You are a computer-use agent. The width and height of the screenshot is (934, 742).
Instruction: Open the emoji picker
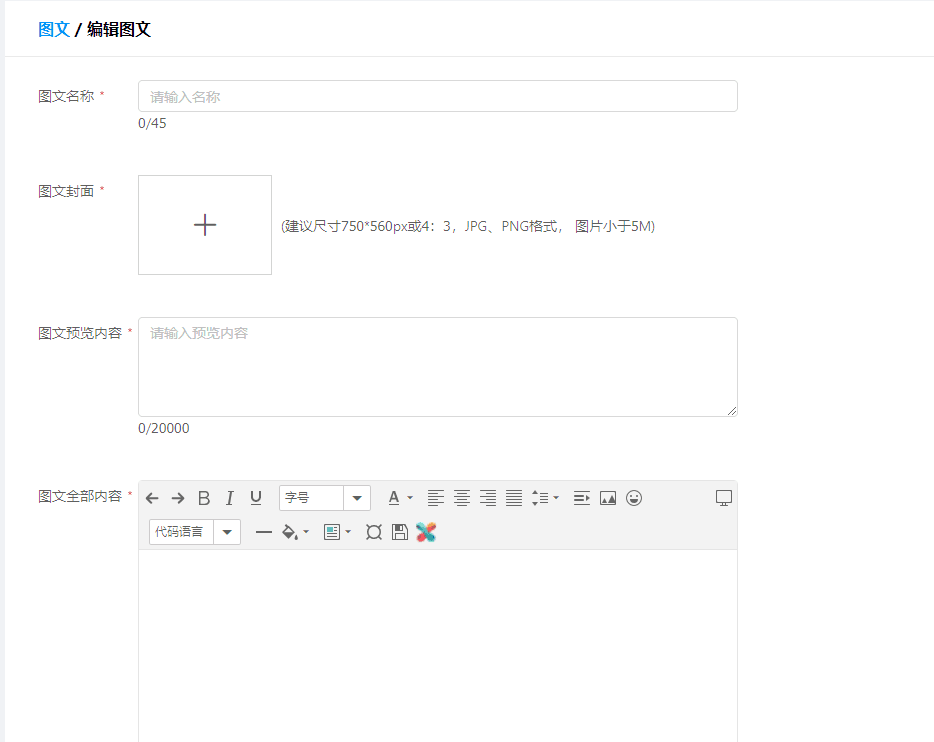(634, 498)
